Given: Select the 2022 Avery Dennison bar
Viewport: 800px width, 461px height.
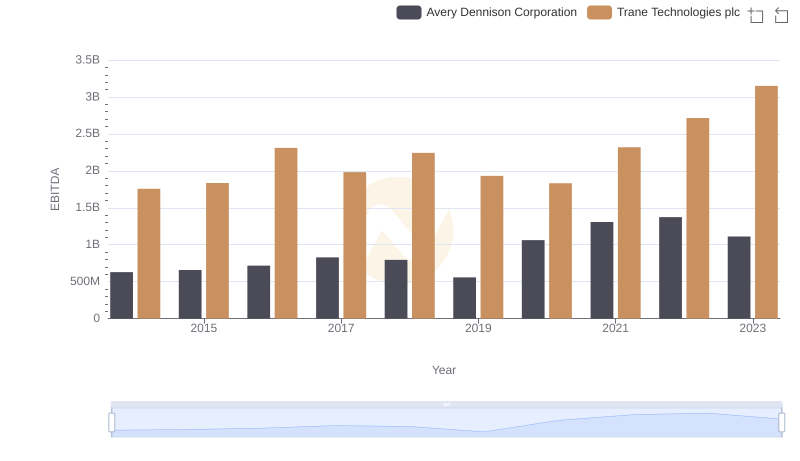Looking at the screenshot, I should pyautogui.click(x=670, y=268).
